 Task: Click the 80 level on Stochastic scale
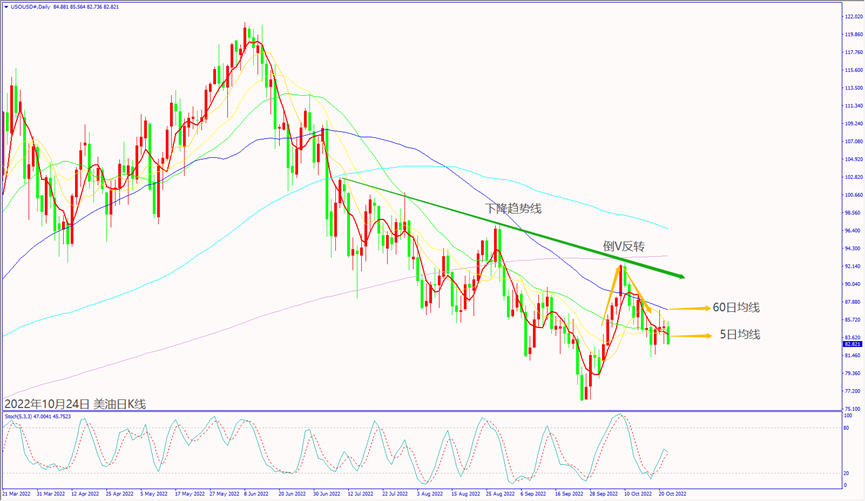(846, 428)
